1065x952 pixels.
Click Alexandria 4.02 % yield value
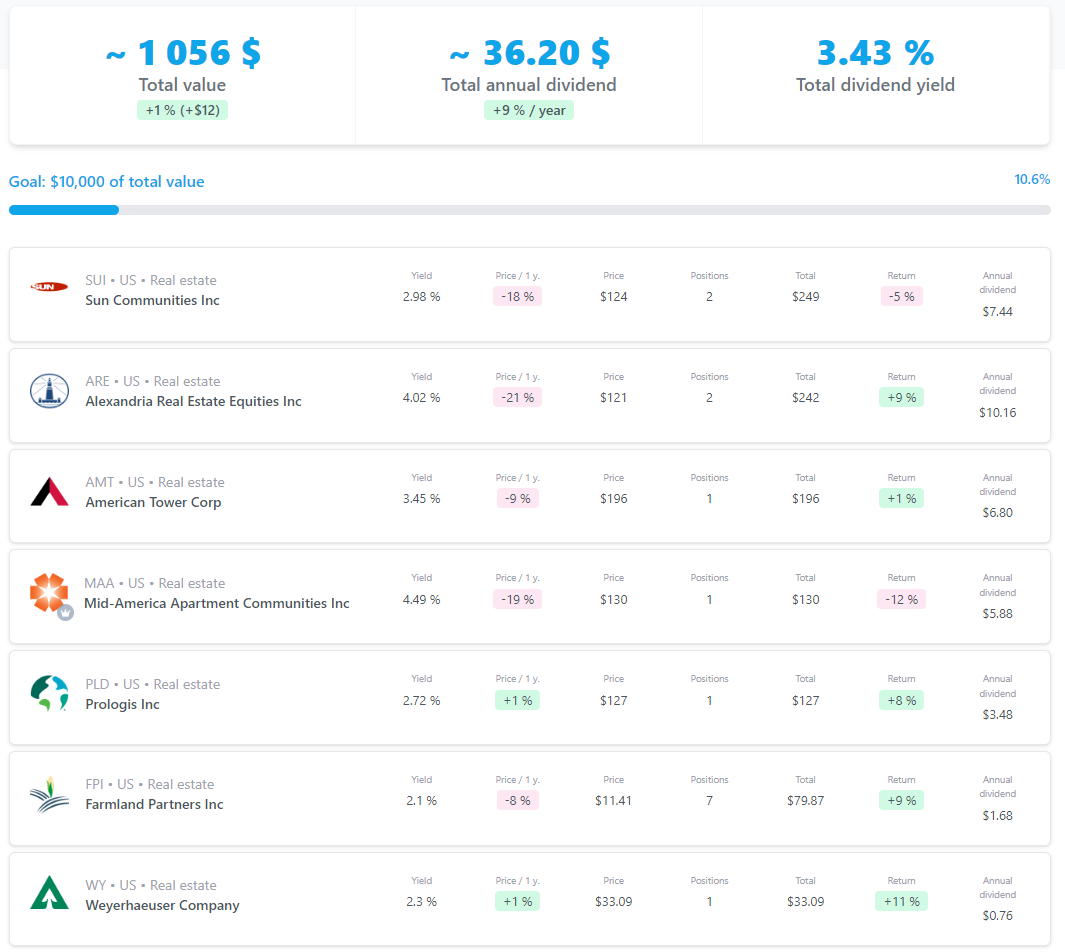(x=422, y=398)
